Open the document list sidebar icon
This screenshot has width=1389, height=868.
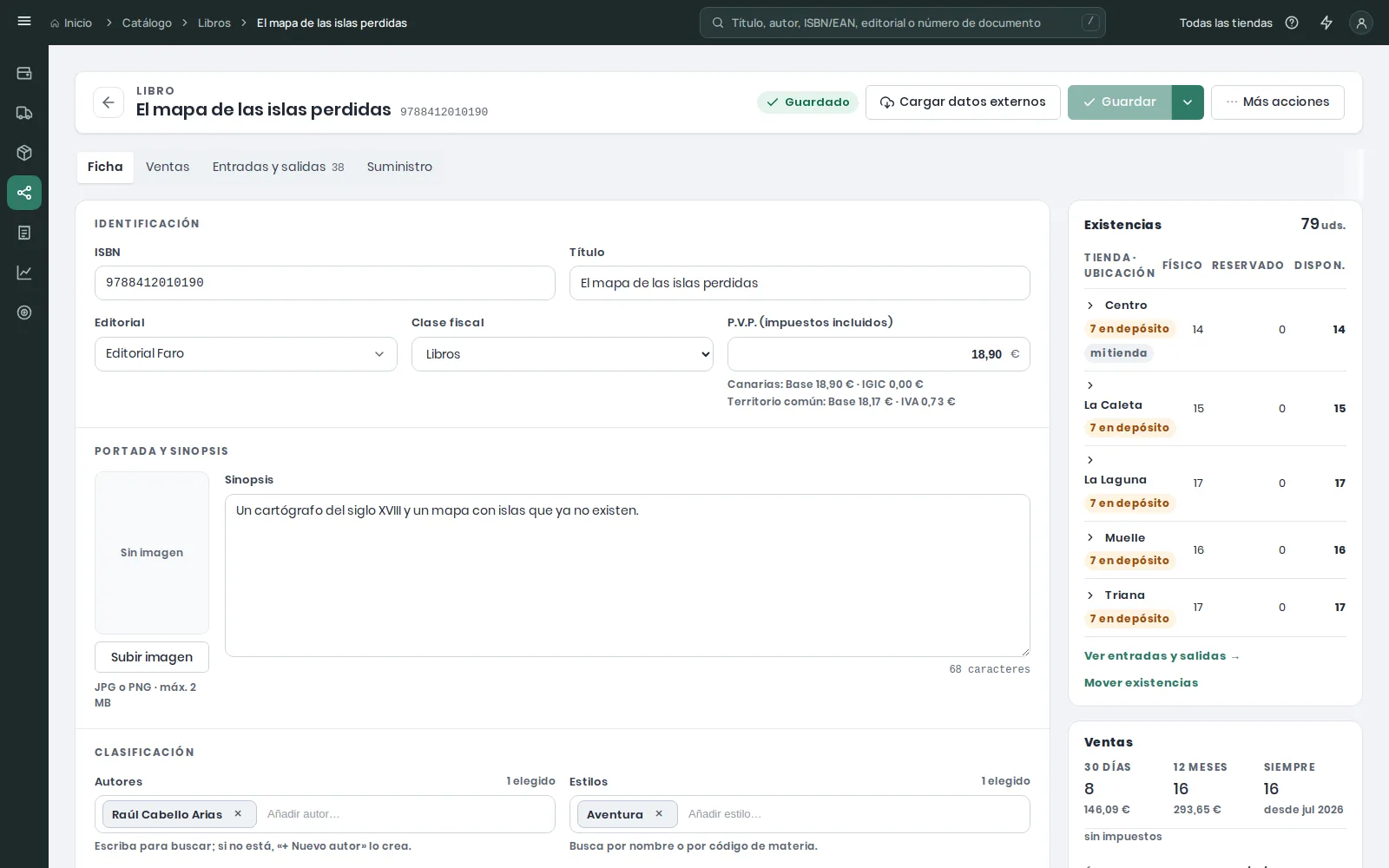[x=24, y=233]
